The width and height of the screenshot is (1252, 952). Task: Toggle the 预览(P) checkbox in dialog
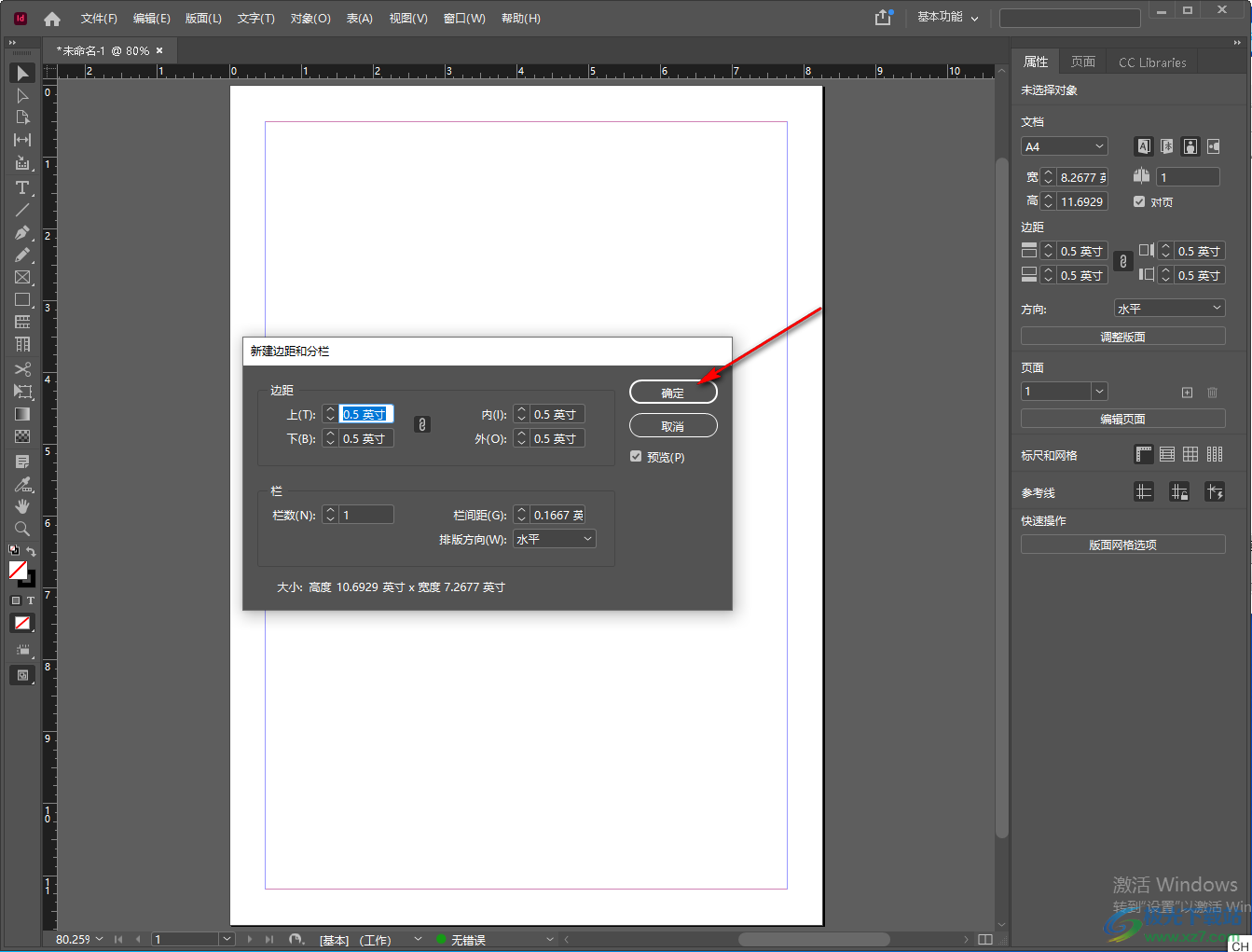pos(636,457)
